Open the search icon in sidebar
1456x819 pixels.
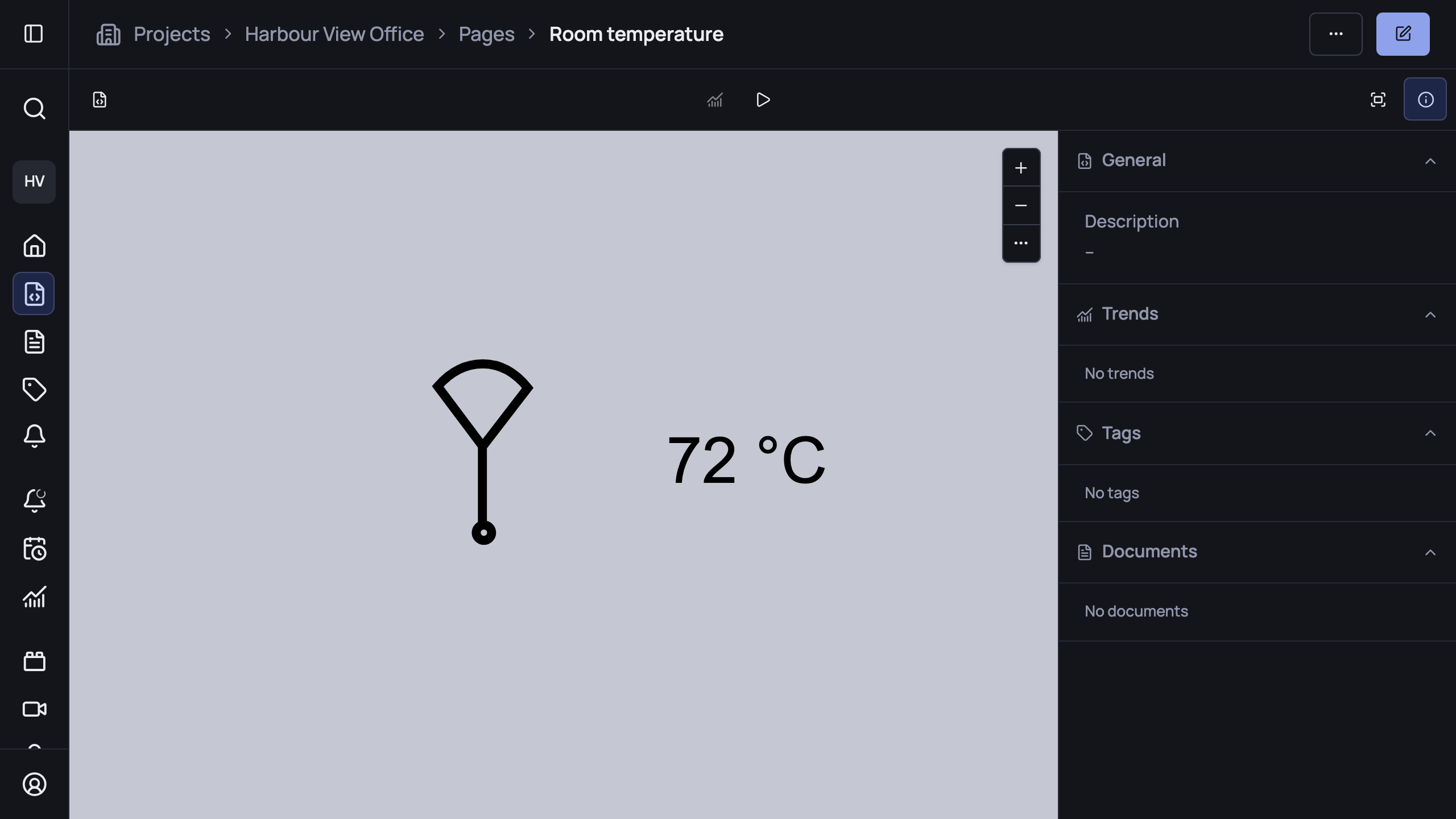click(34, 108)
